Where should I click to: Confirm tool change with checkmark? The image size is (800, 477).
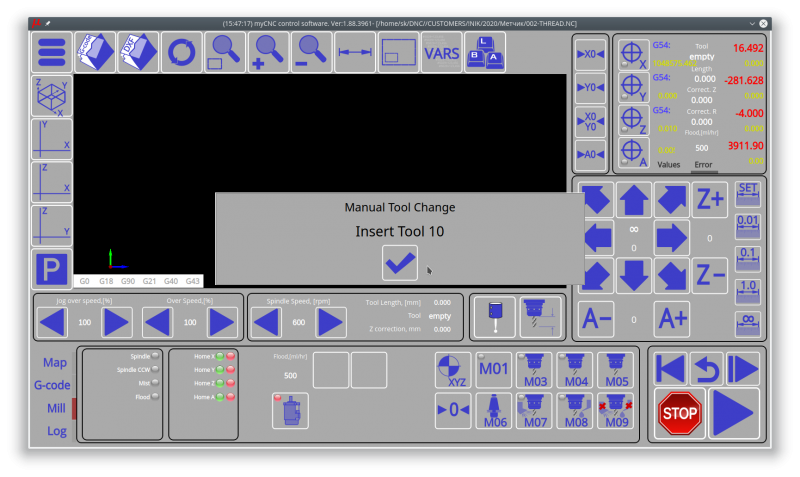tap(400, 263)
